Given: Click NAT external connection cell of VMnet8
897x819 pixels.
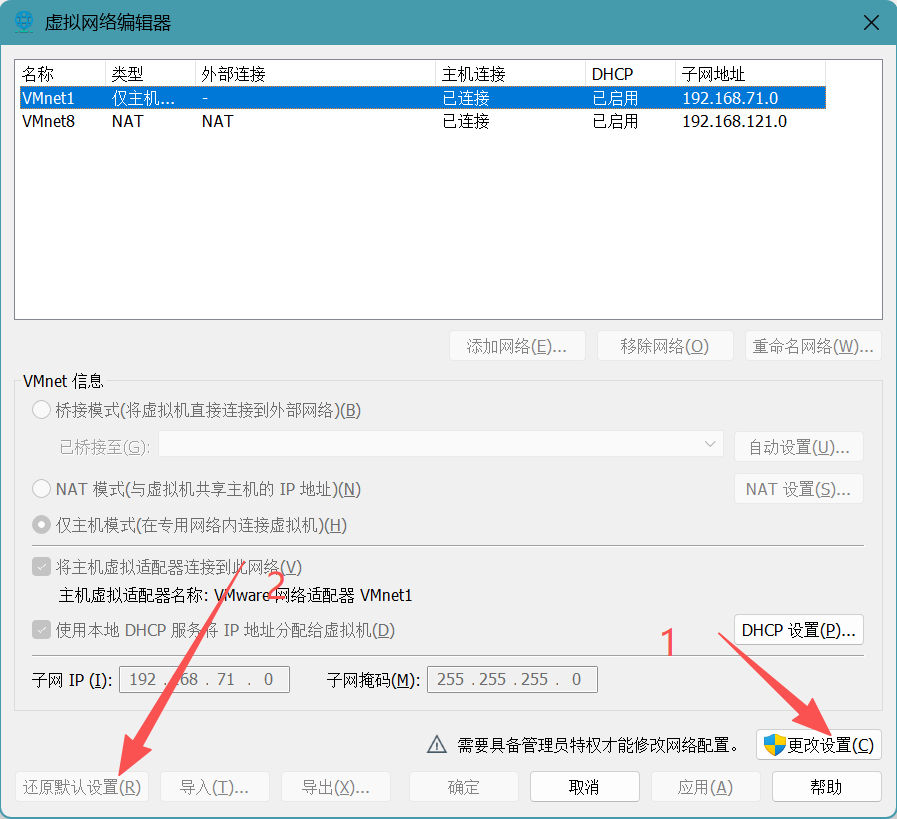Looking at the screenshot, I should click(217, 121).
